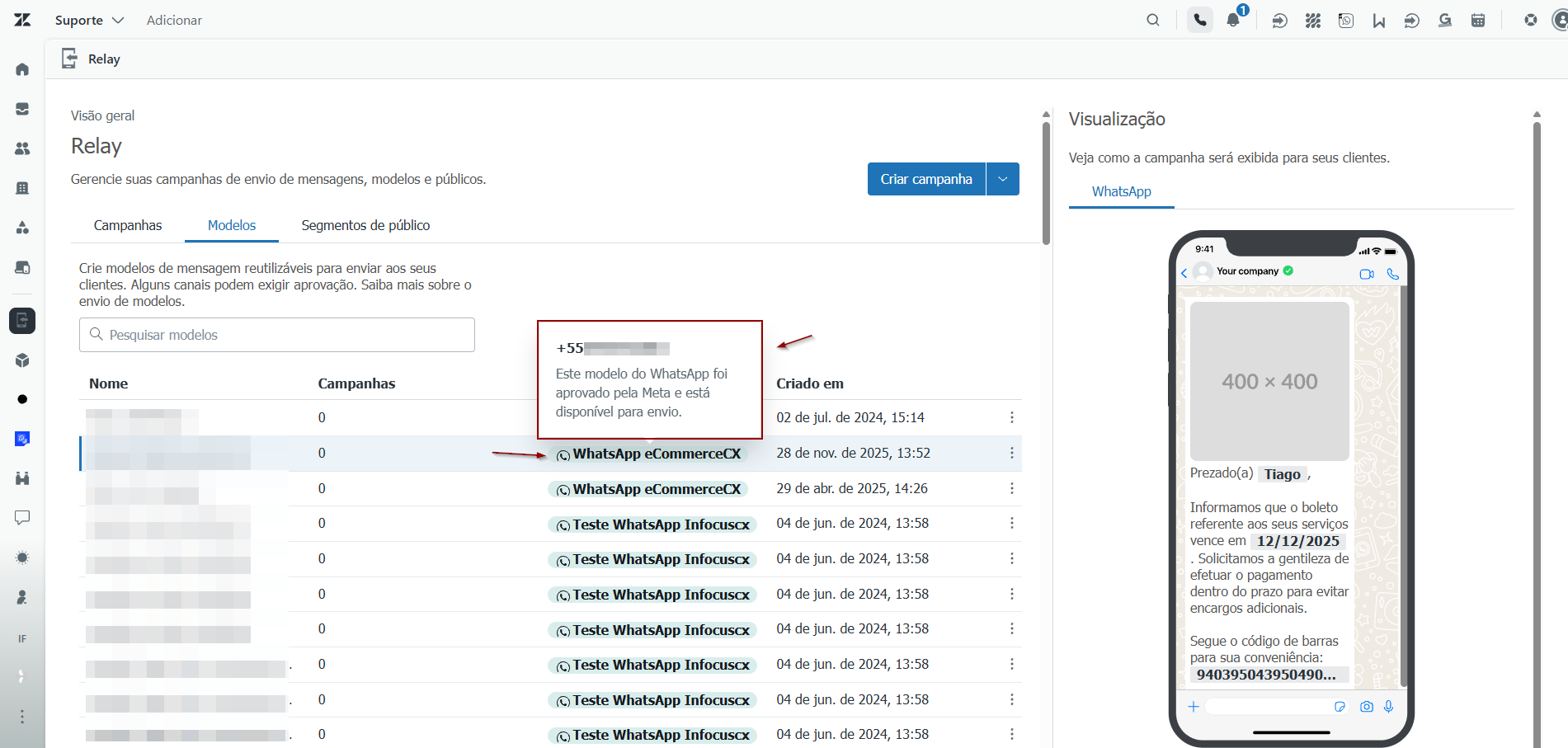Open the cube app icon in sidebar

click(22, 360)
